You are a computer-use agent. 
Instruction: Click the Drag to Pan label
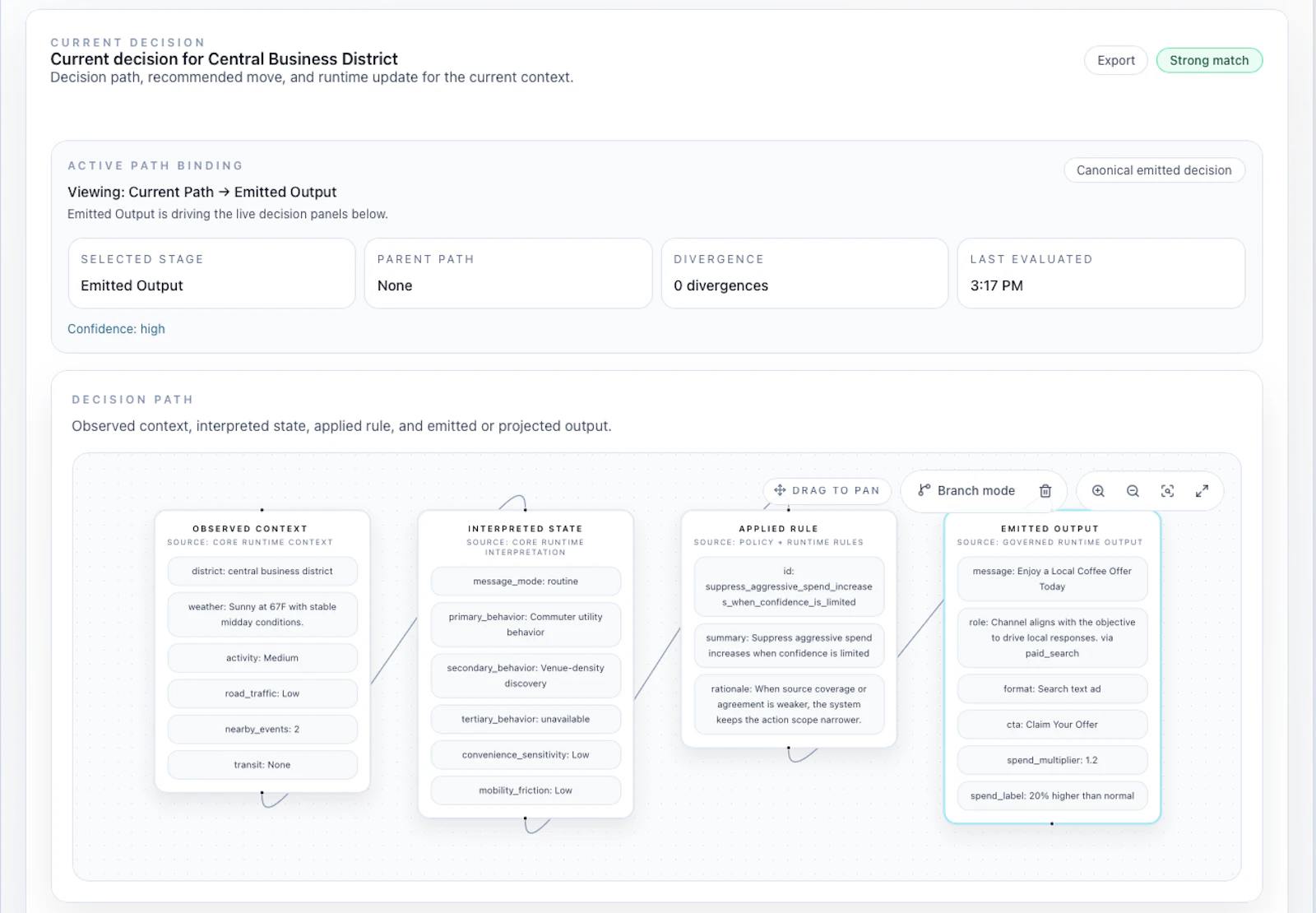point(836,490)
